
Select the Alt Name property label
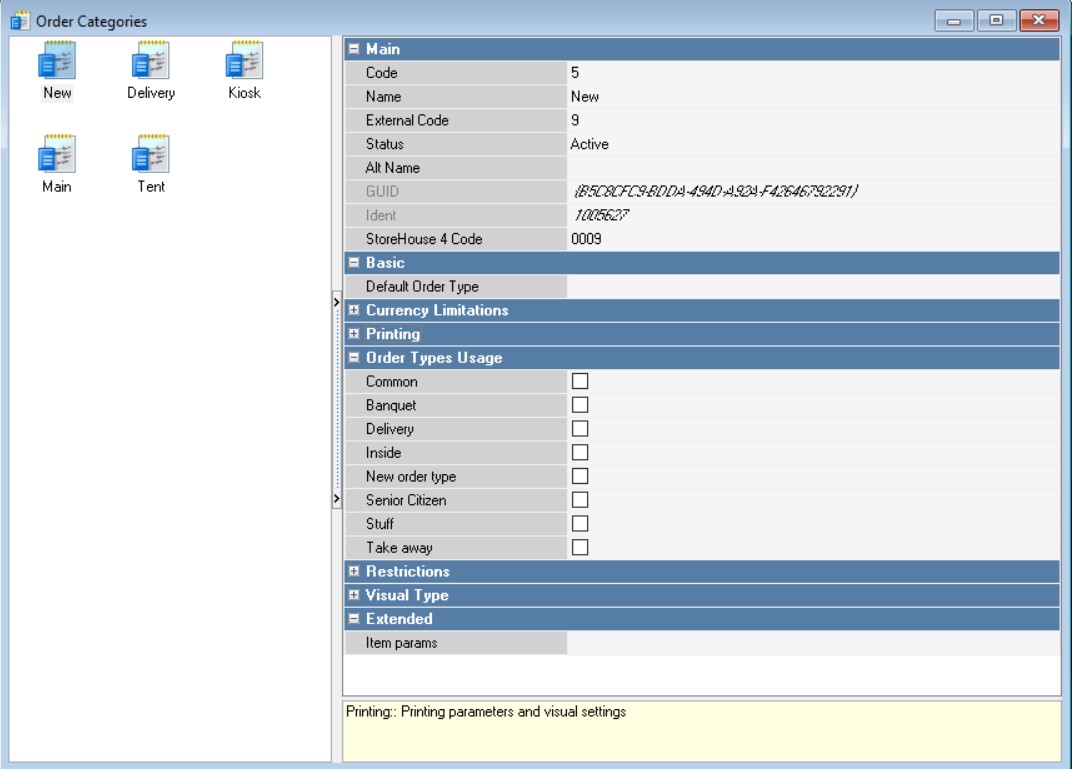point(392,167)
